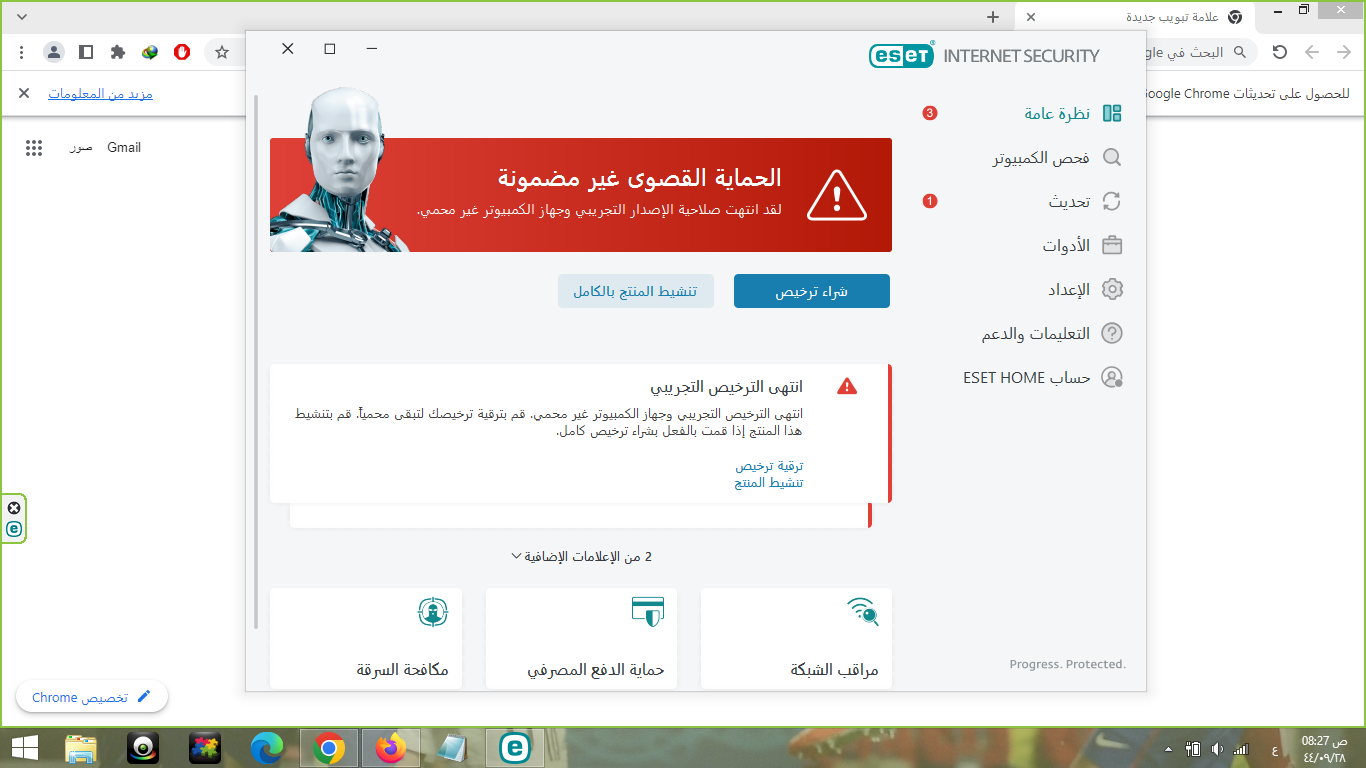The height and width of the screenshot is (768, 1366).
Task: Click the Chrome reload button
Action: (1280, 51)
